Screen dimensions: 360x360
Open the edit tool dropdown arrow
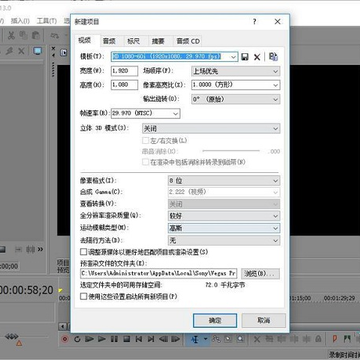pos(205,339)
